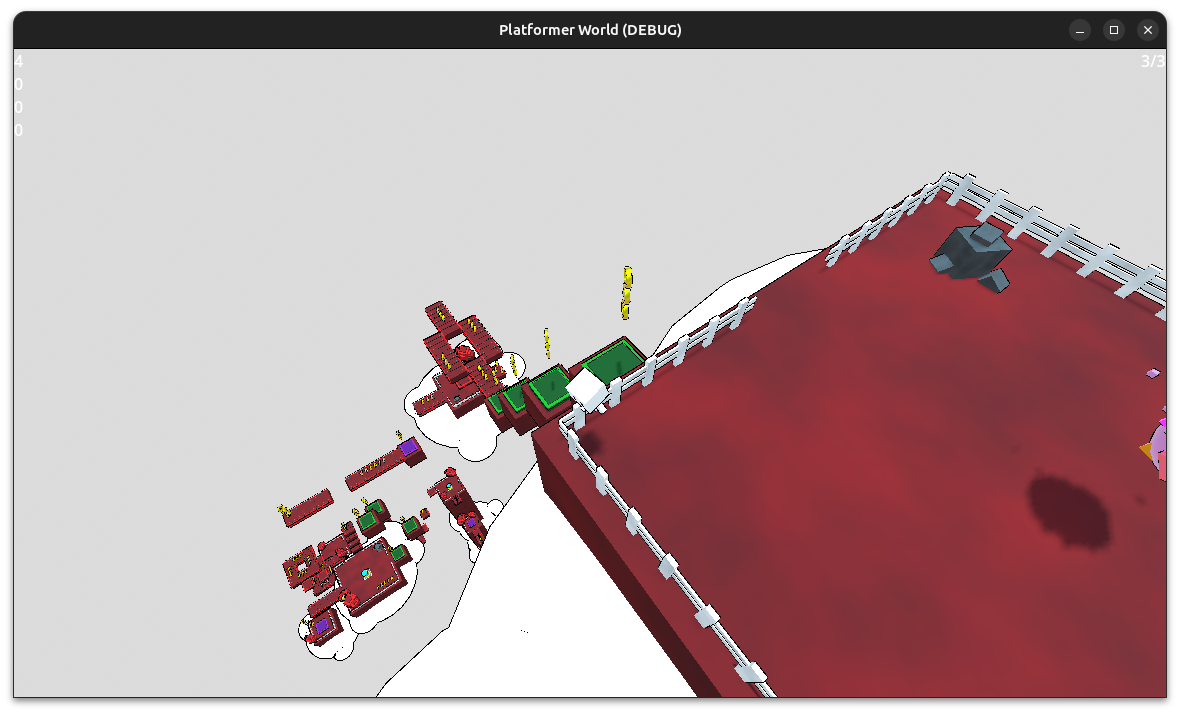This screenshot has width=1180, height=714.
Task: Click the 'Platformer World (DEBUG)' title text
Action: [590, 30]
